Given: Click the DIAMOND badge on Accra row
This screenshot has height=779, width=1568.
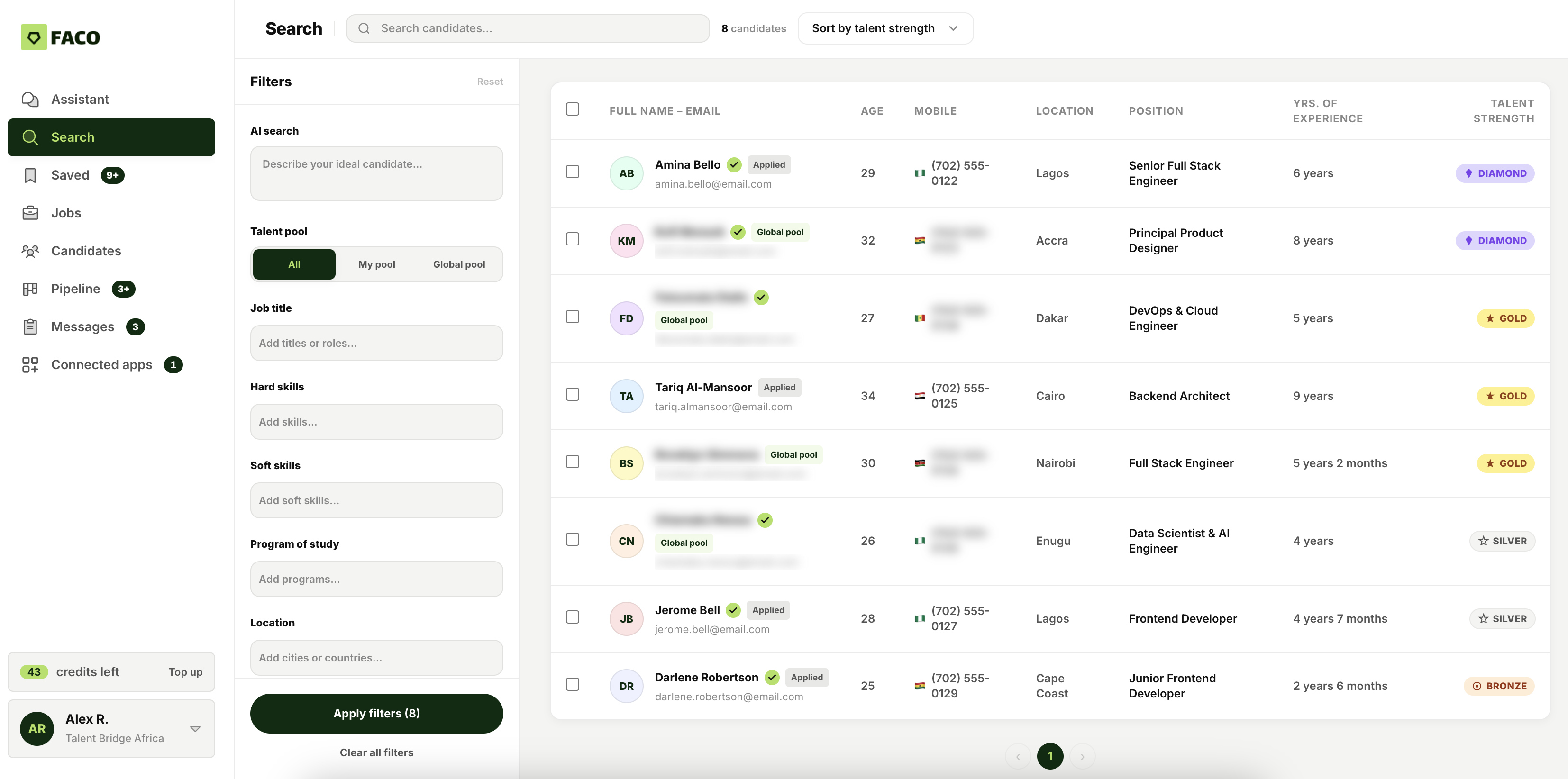Looking at the screenshot, I should click(x=1495, y=241).
